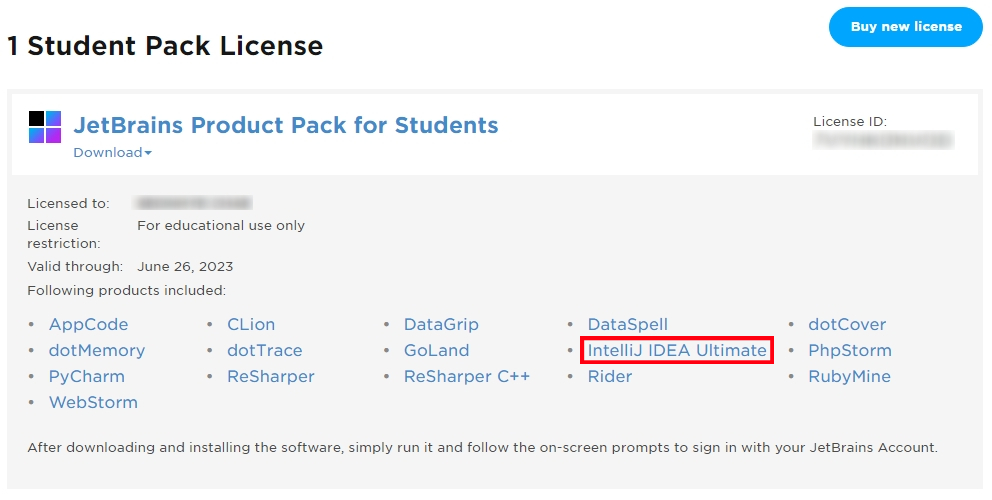Viewport: 992px width, 500px height.
Task: Click the Buy new license button
Action: [905, 27]
